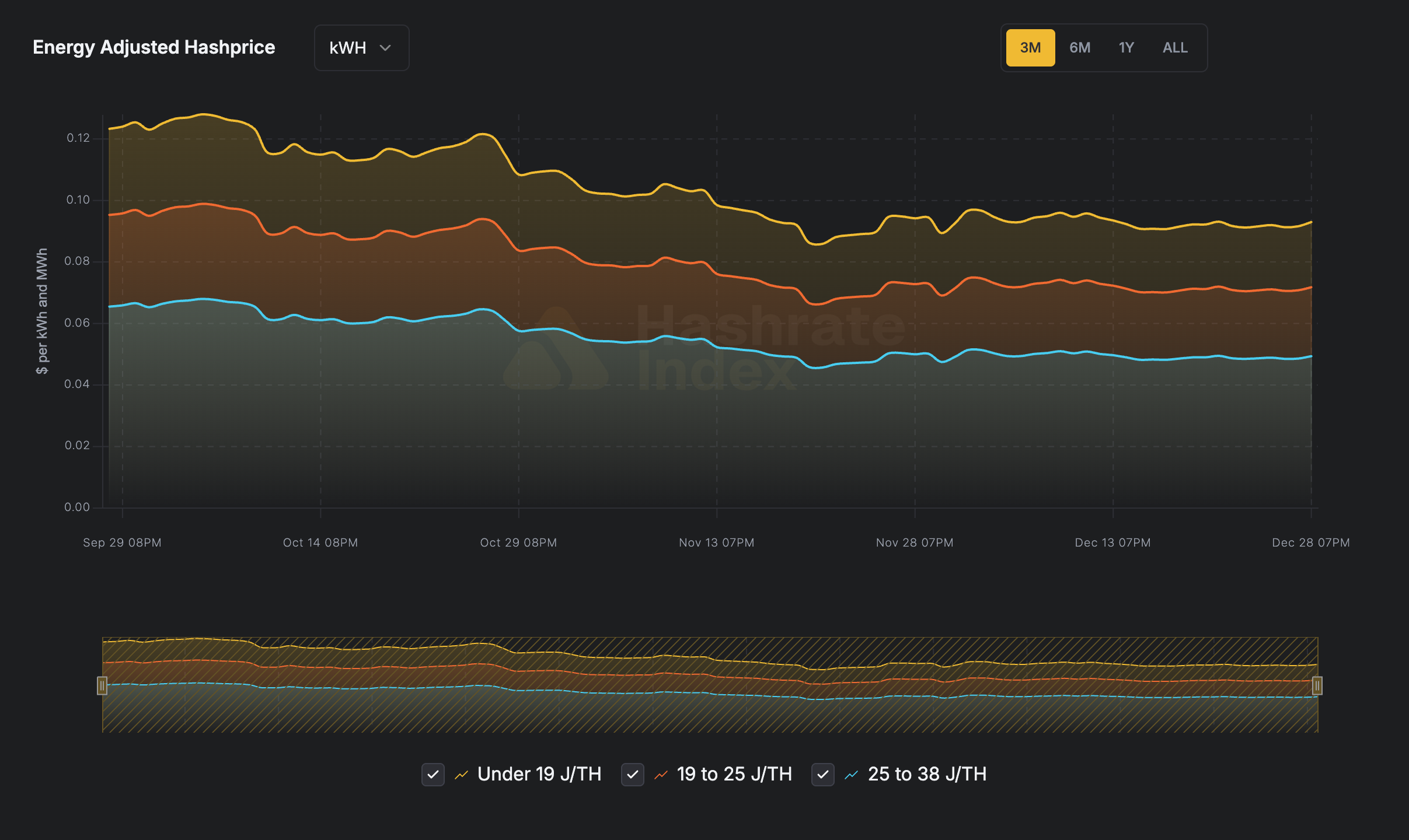Click the right range slider handle
The image size is (1409, 840).
coord(1317,685)
